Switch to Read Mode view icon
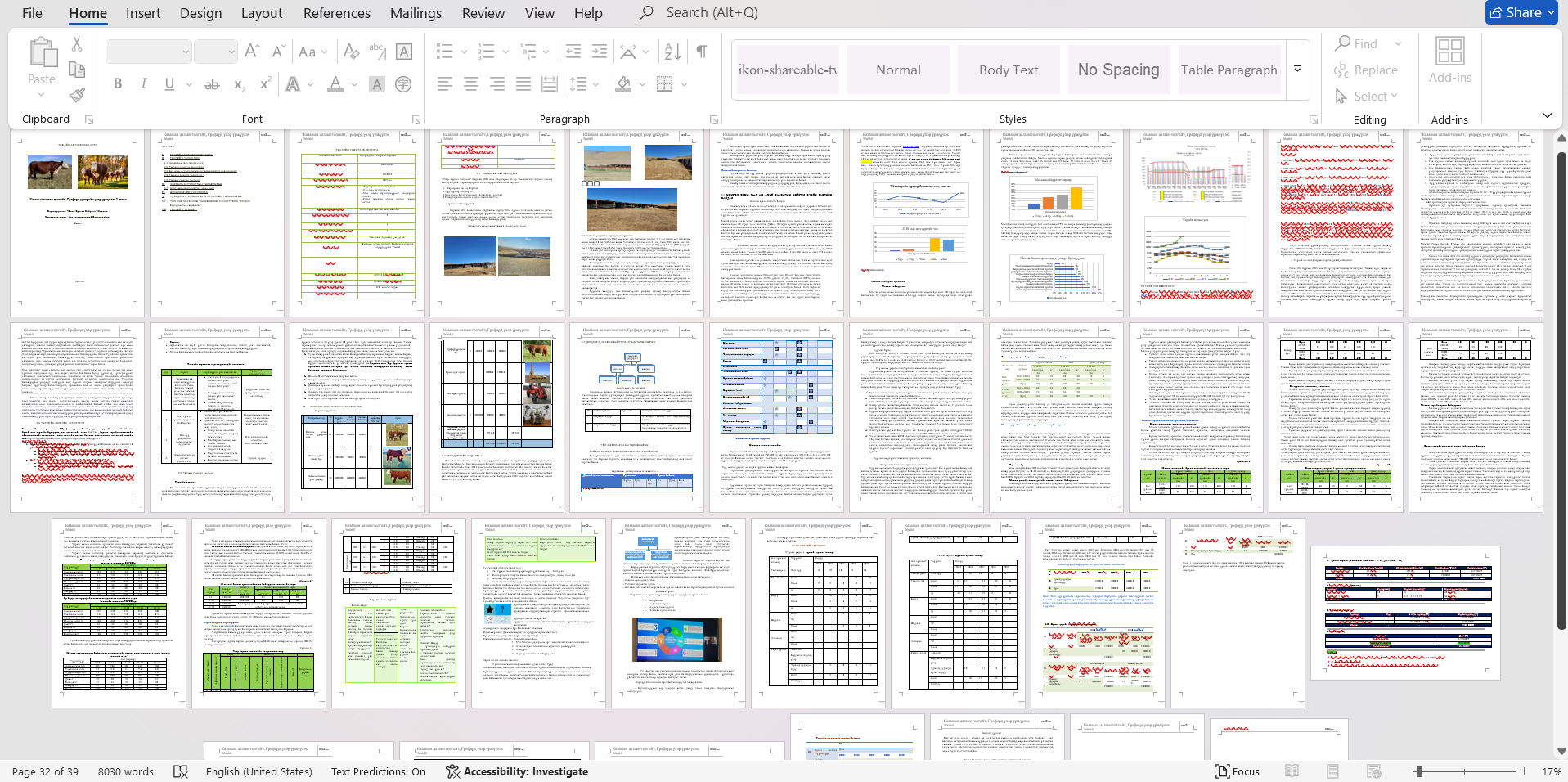This screenshot has height=782, width=1568. [1292, 771]
